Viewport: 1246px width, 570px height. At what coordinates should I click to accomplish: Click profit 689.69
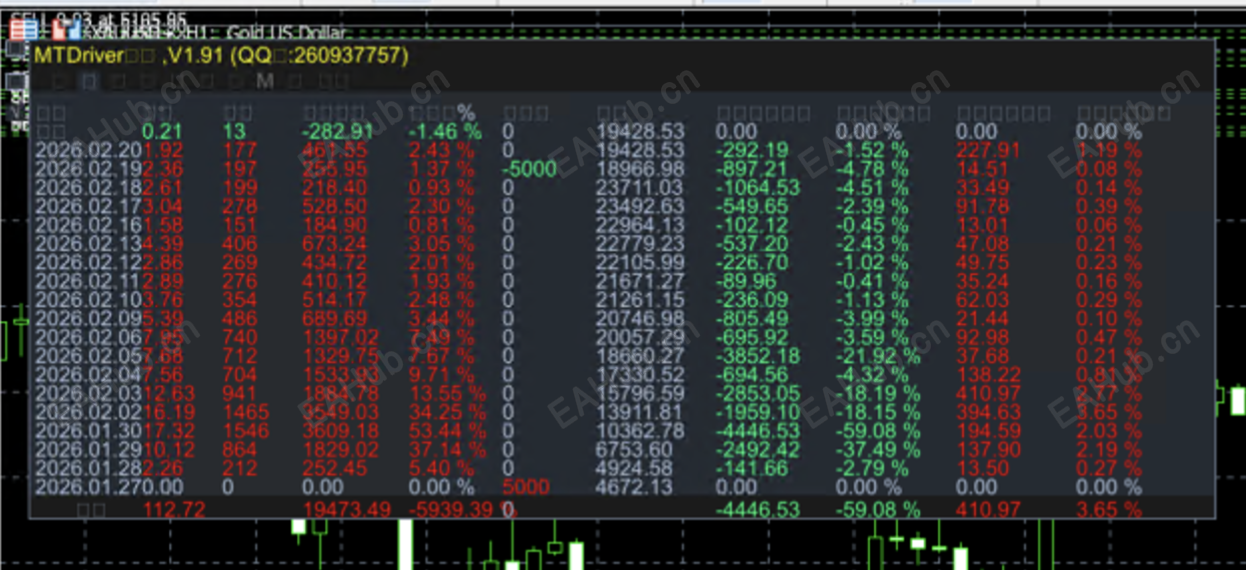334,321
